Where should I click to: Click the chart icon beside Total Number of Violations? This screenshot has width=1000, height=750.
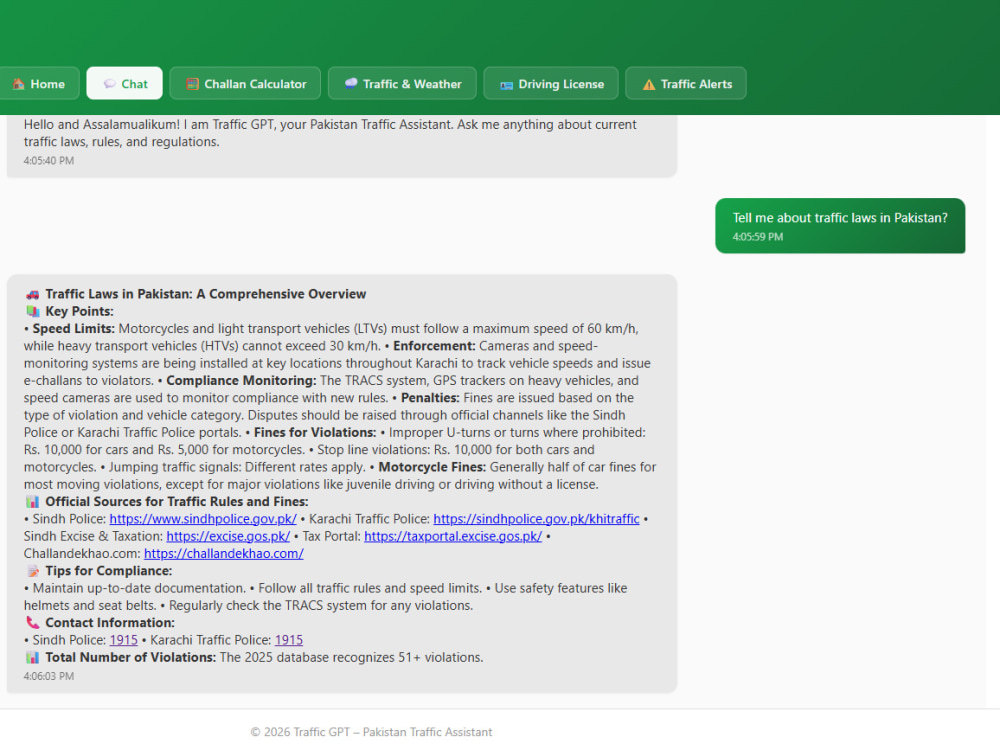coord(33,657)
